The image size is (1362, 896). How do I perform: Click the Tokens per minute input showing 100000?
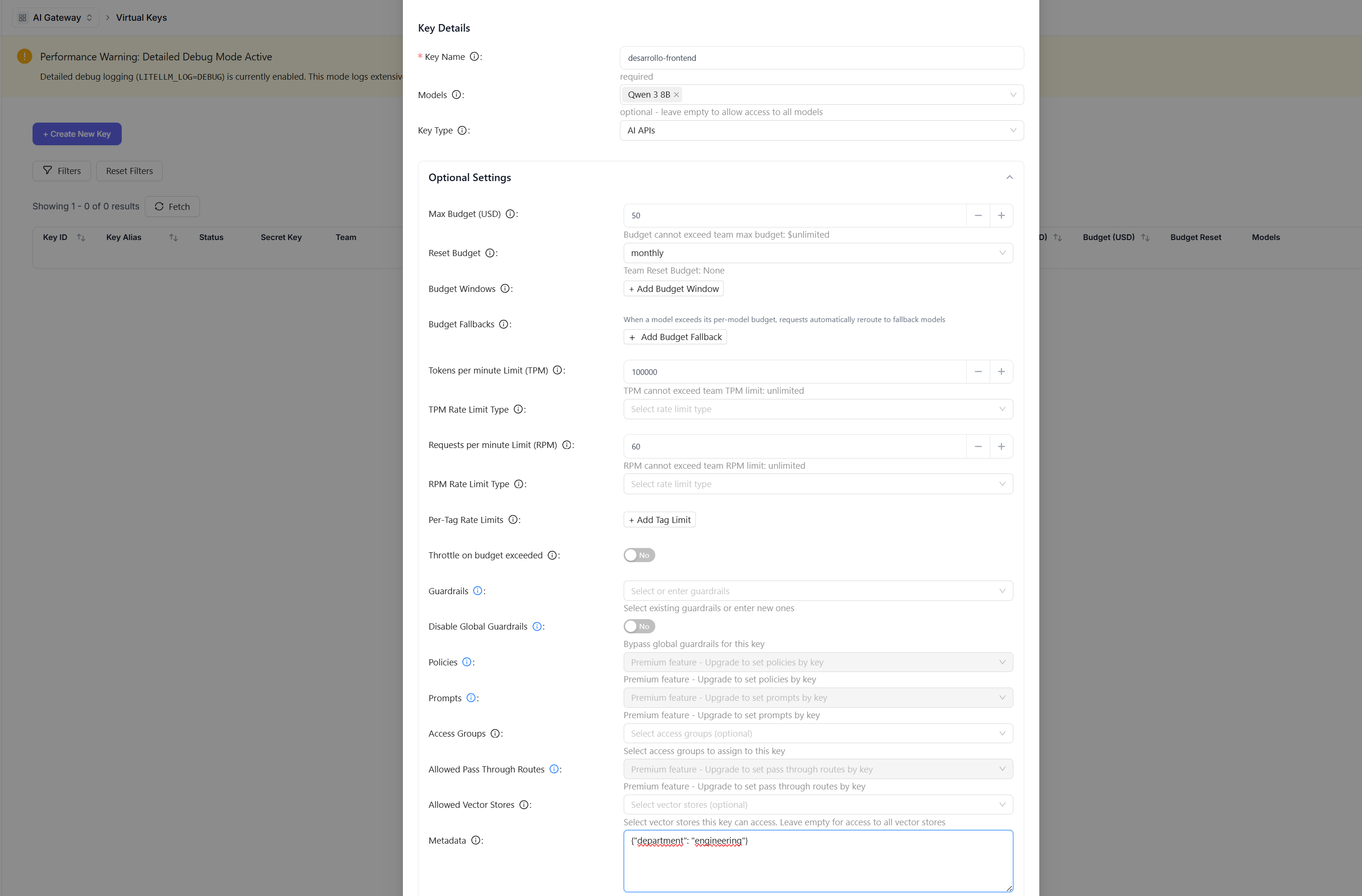(795, 372)
